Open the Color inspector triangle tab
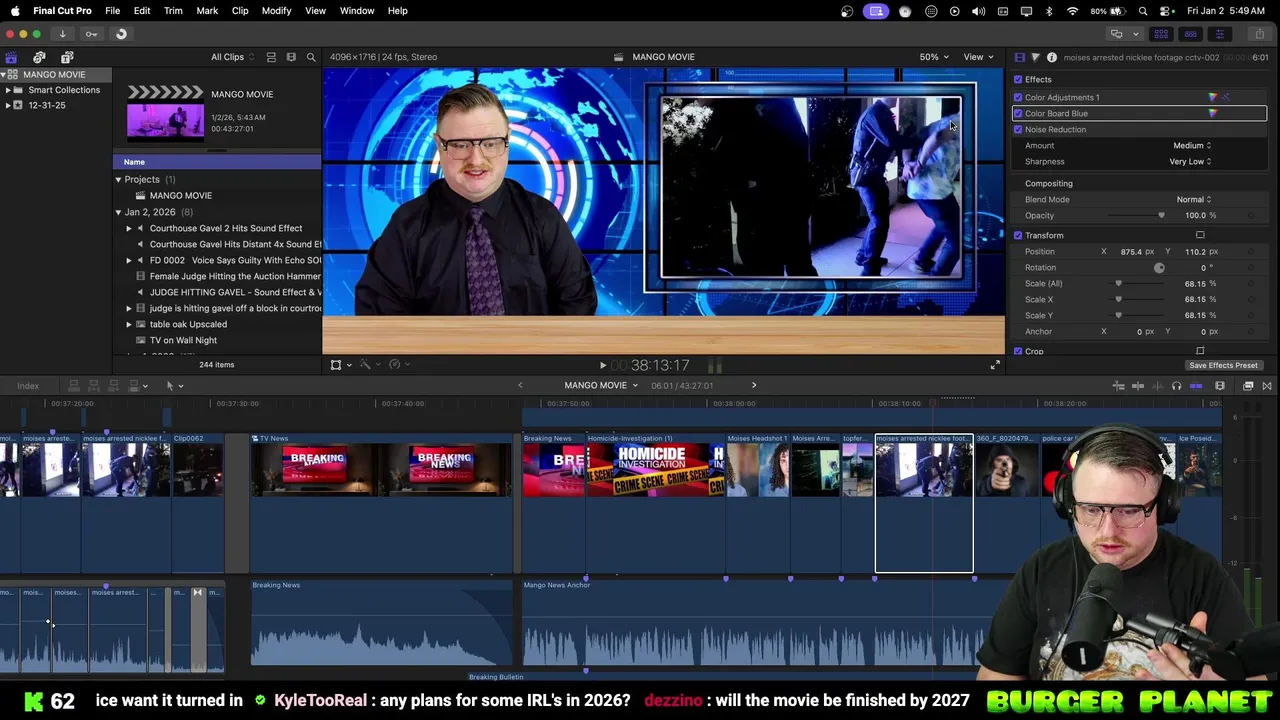Viewport: 1280px width, 720px height. (1036, 57)
